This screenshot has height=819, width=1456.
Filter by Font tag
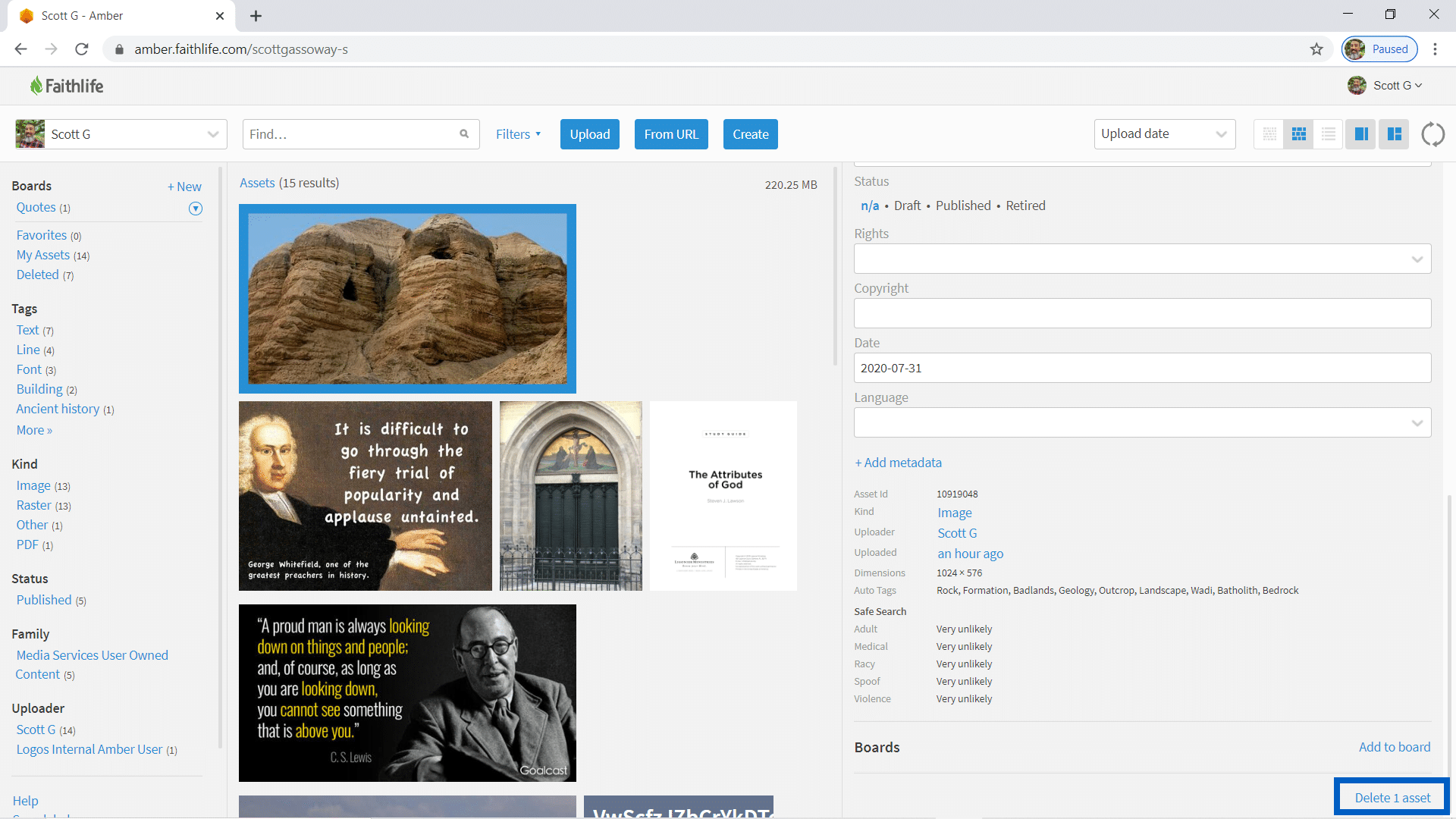click(29, 369)
